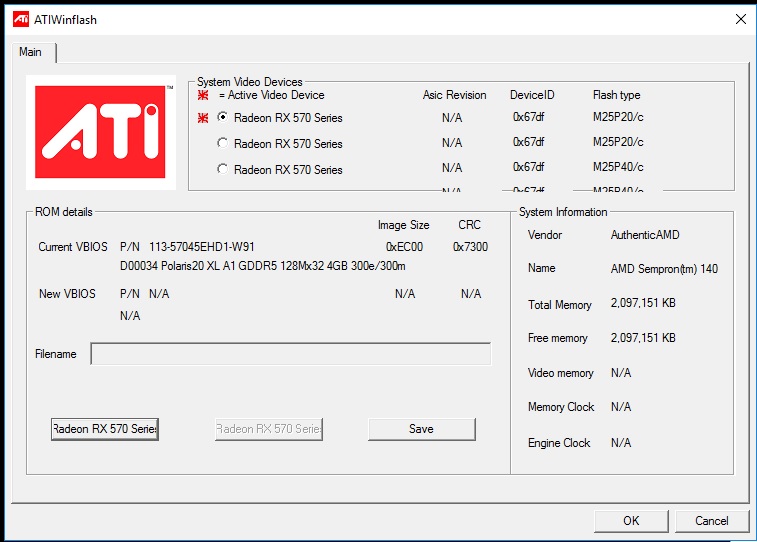This screenshot has height=542, width=757.
Task: Switch to the Main tab
Action: (x=31, y=52)
